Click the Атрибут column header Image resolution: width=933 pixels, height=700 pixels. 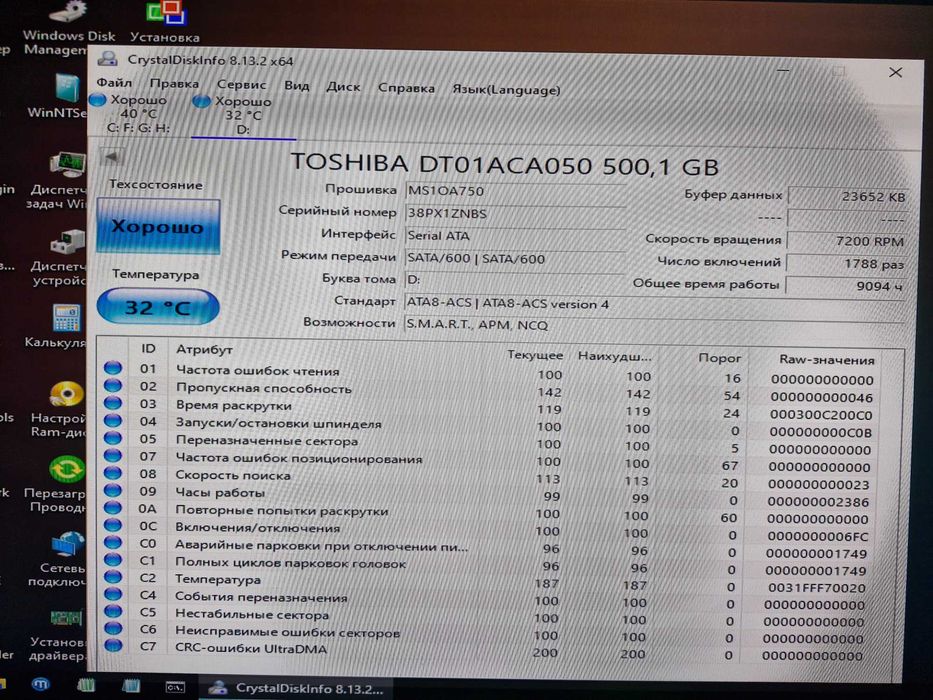pos(204,349)
